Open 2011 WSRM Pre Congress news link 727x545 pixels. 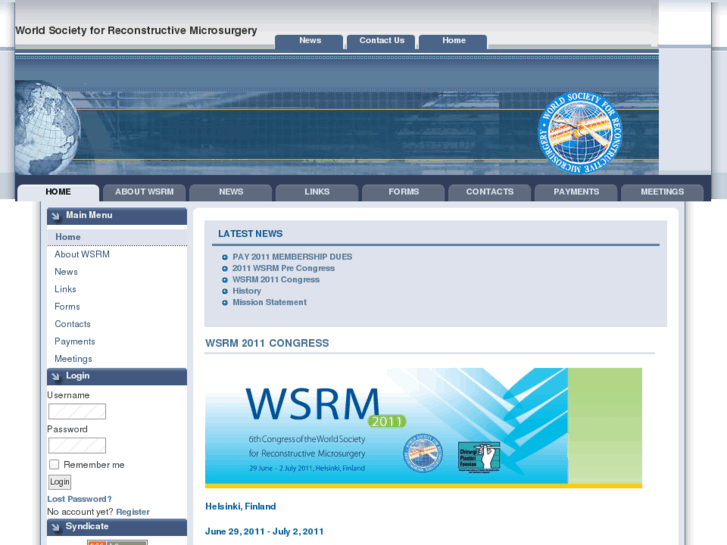click(283, 269)
